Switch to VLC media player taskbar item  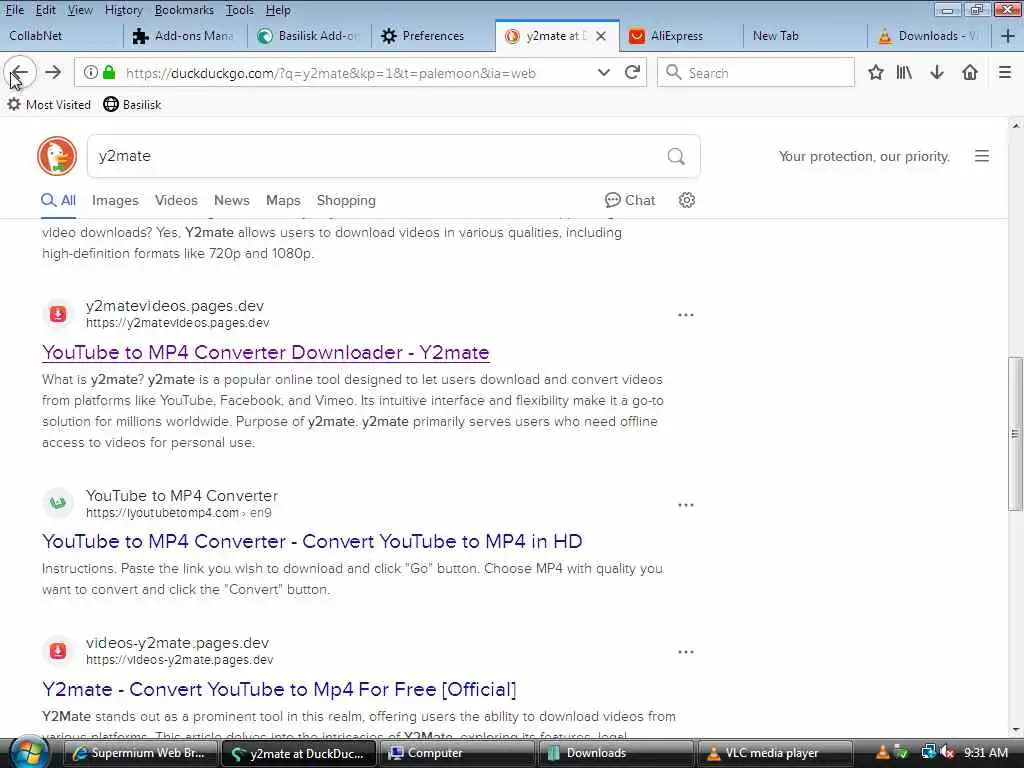coord(775,754)
